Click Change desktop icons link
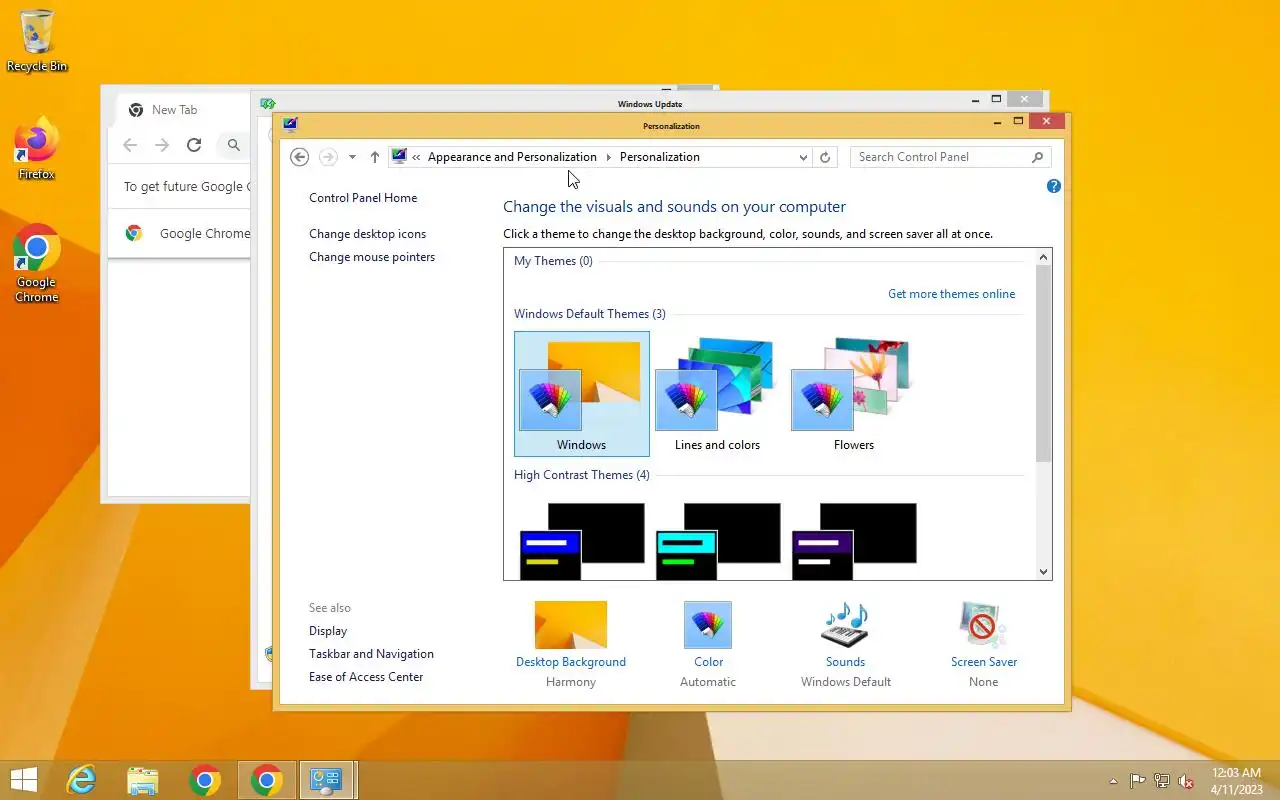The width and height of the screenshot is (1280, 800). 367,234
